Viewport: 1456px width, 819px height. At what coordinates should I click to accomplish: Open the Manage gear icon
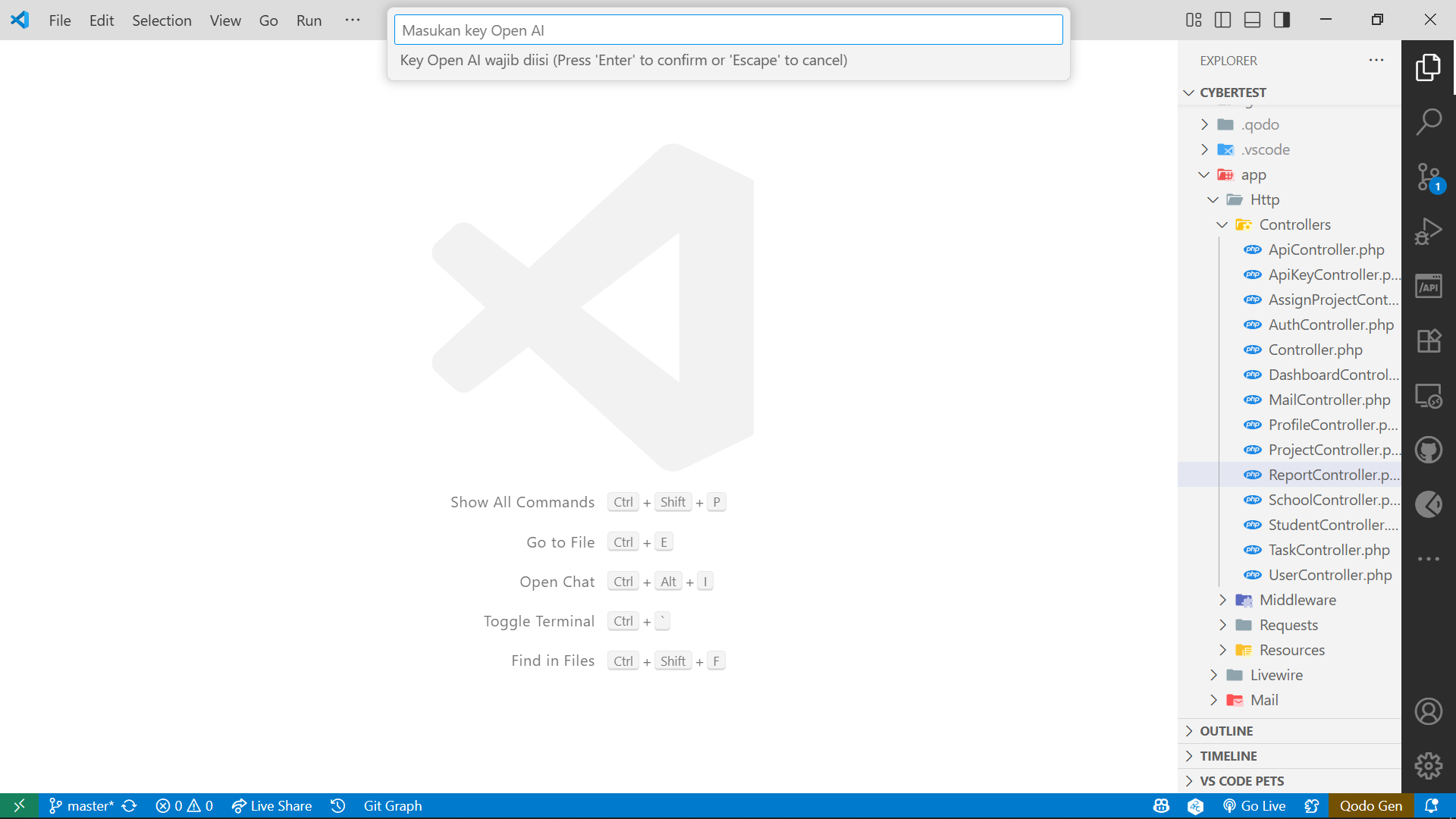pyautogui.click(x=1429, y=766)
